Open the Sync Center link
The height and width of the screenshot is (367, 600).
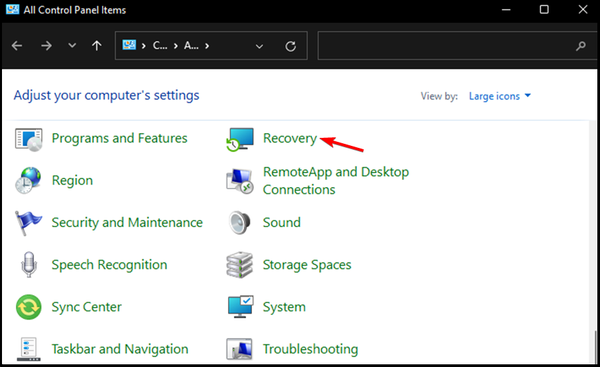pos(86,307)
